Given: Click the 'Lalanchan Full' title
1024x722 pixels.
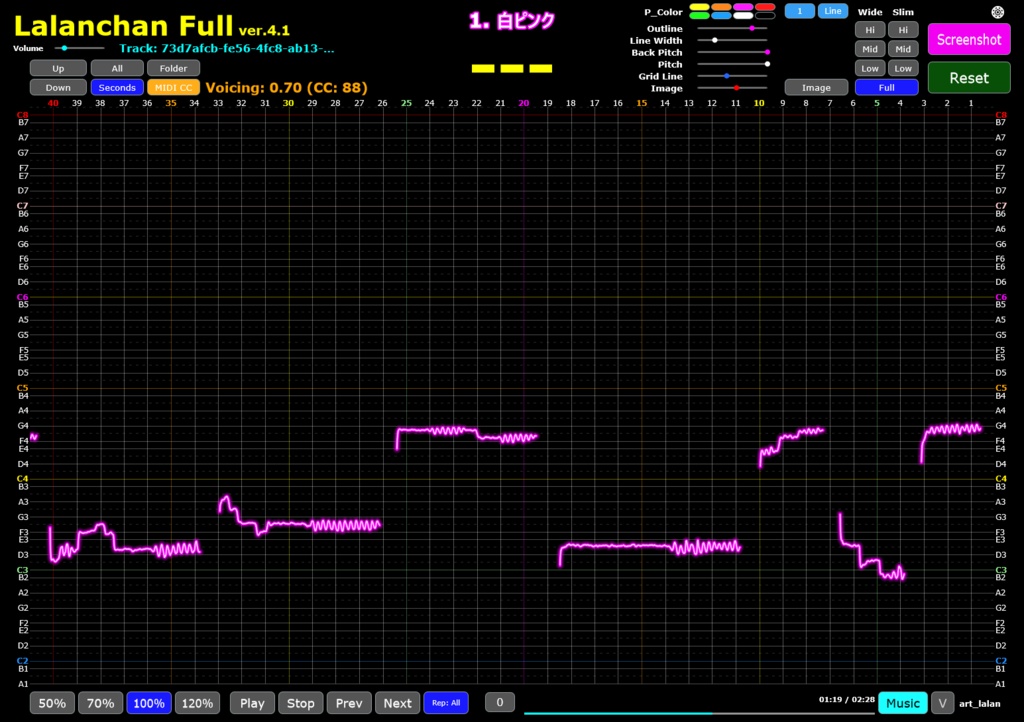Looking at the screenshot, I should (x=123, y=26).
